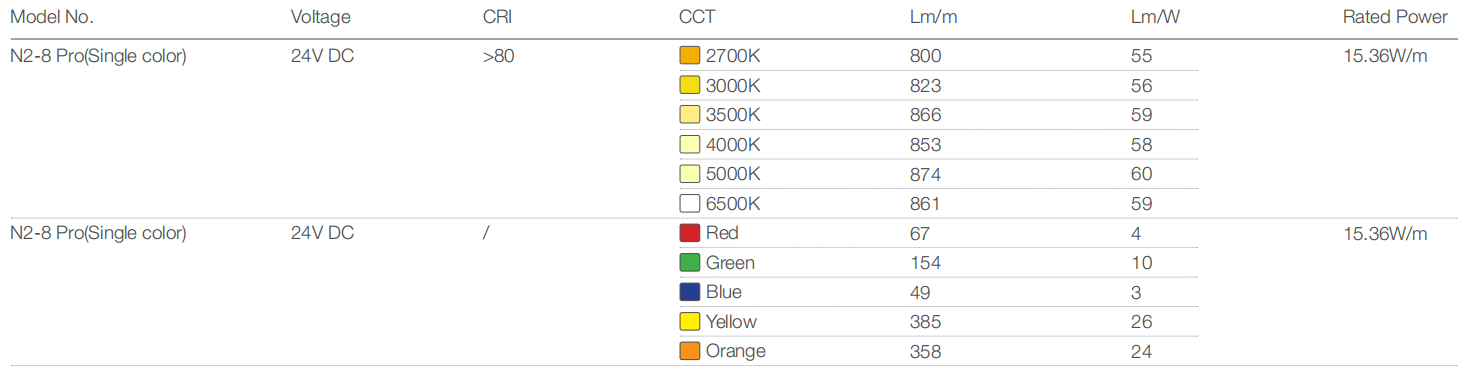Viewport: 1469px width, 390px height.
Task: Click the Blue color swatch
Action: point(689,292)
